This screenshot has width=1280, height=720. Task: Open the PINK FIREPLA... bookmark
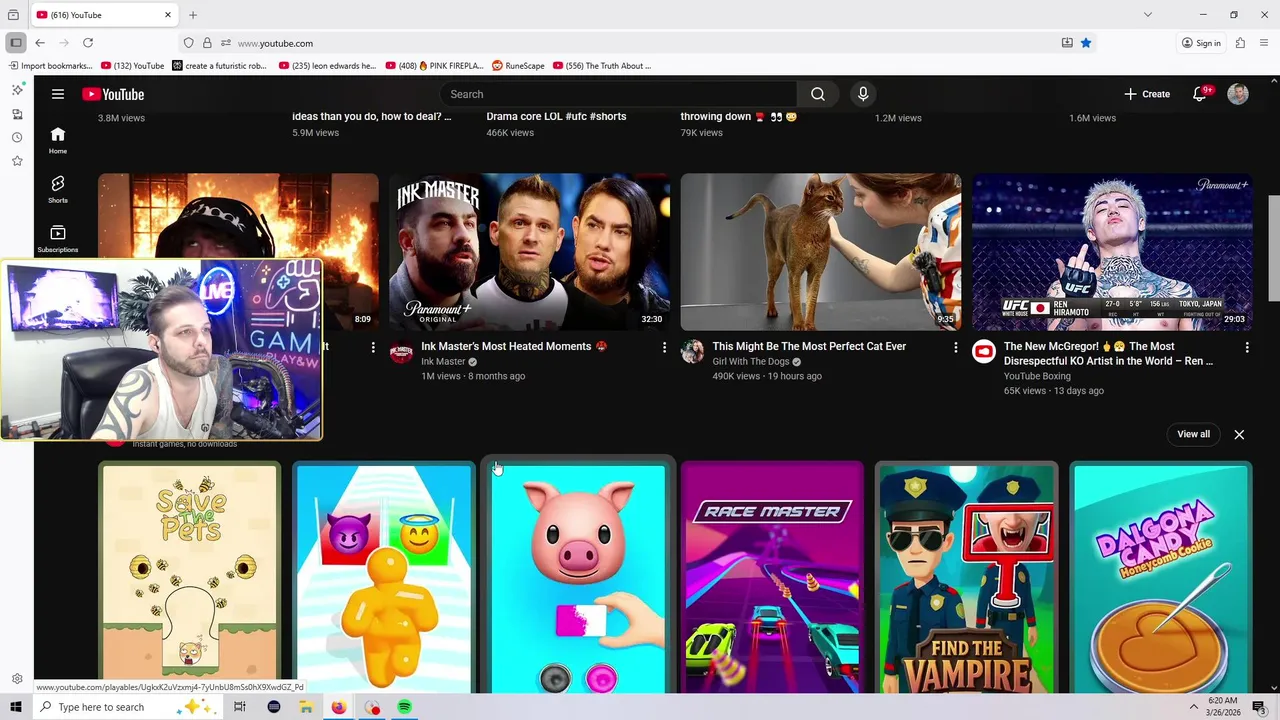(x=434, y=66)
